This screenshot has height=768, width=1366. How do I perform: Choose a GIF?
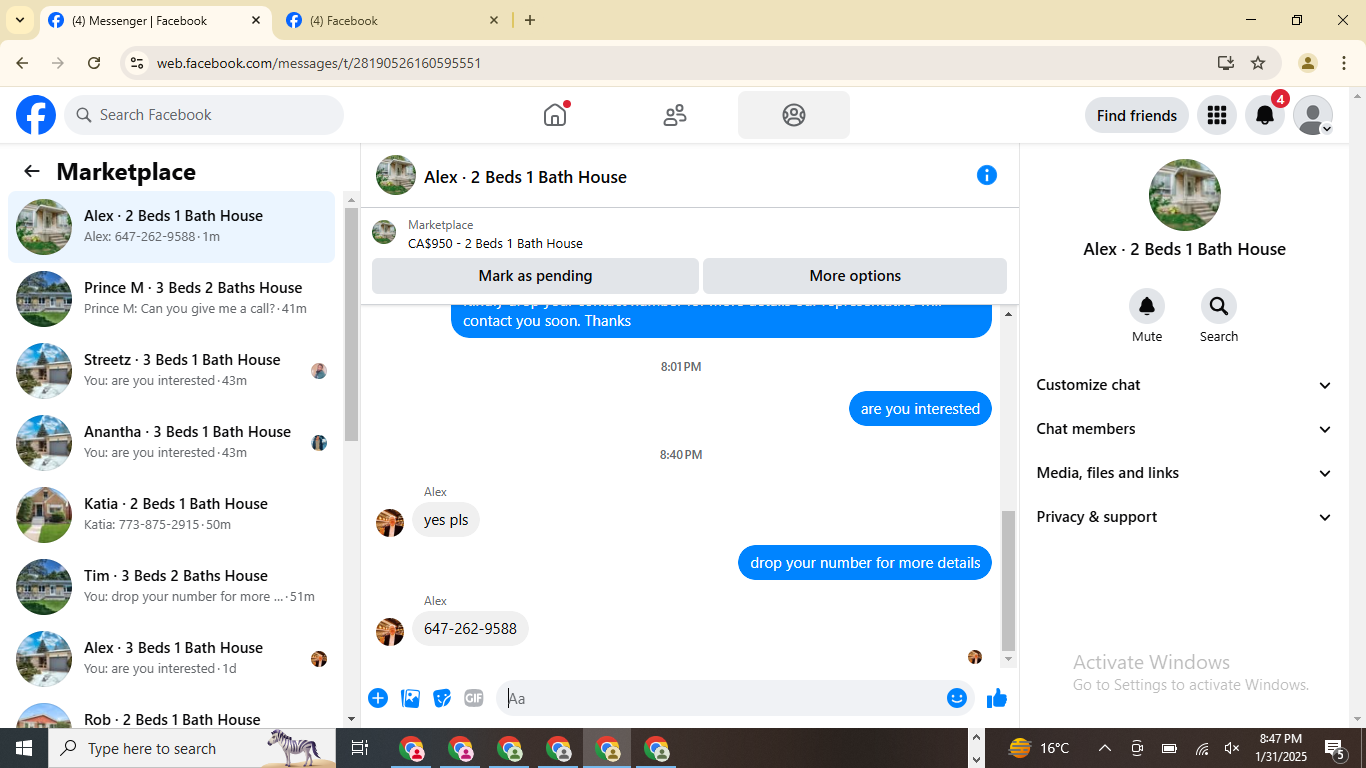[x=474, y=698]
